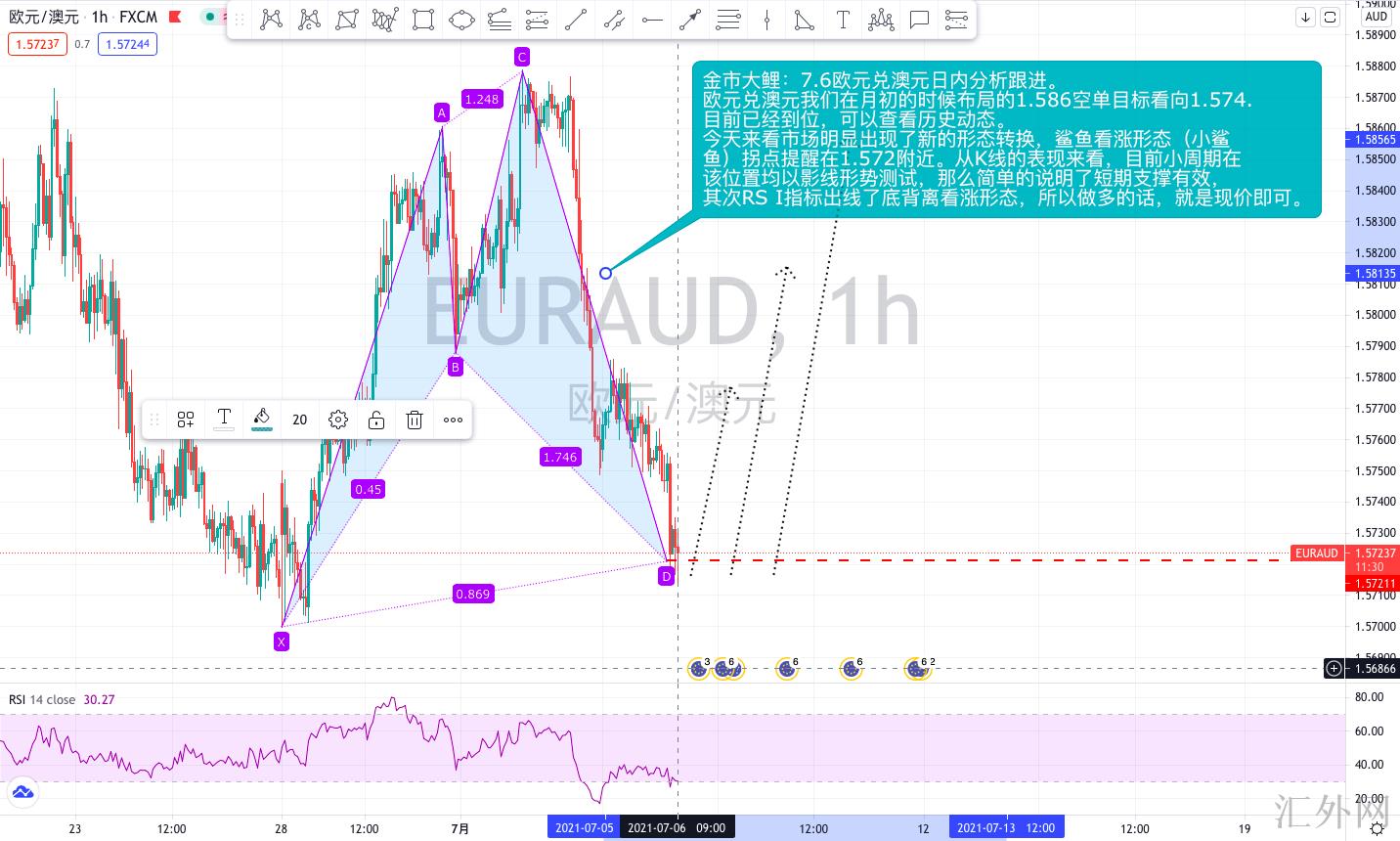Select the Trend line tool

(x=576, y=19)
